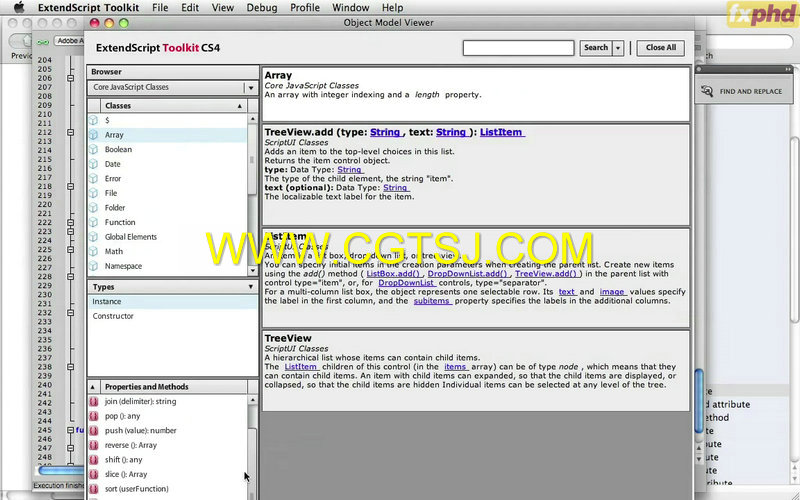This screenshot has width=800, height=500.
Task: Click the Classes list scroll-down arrow
Action: click(x=252, y=270)
